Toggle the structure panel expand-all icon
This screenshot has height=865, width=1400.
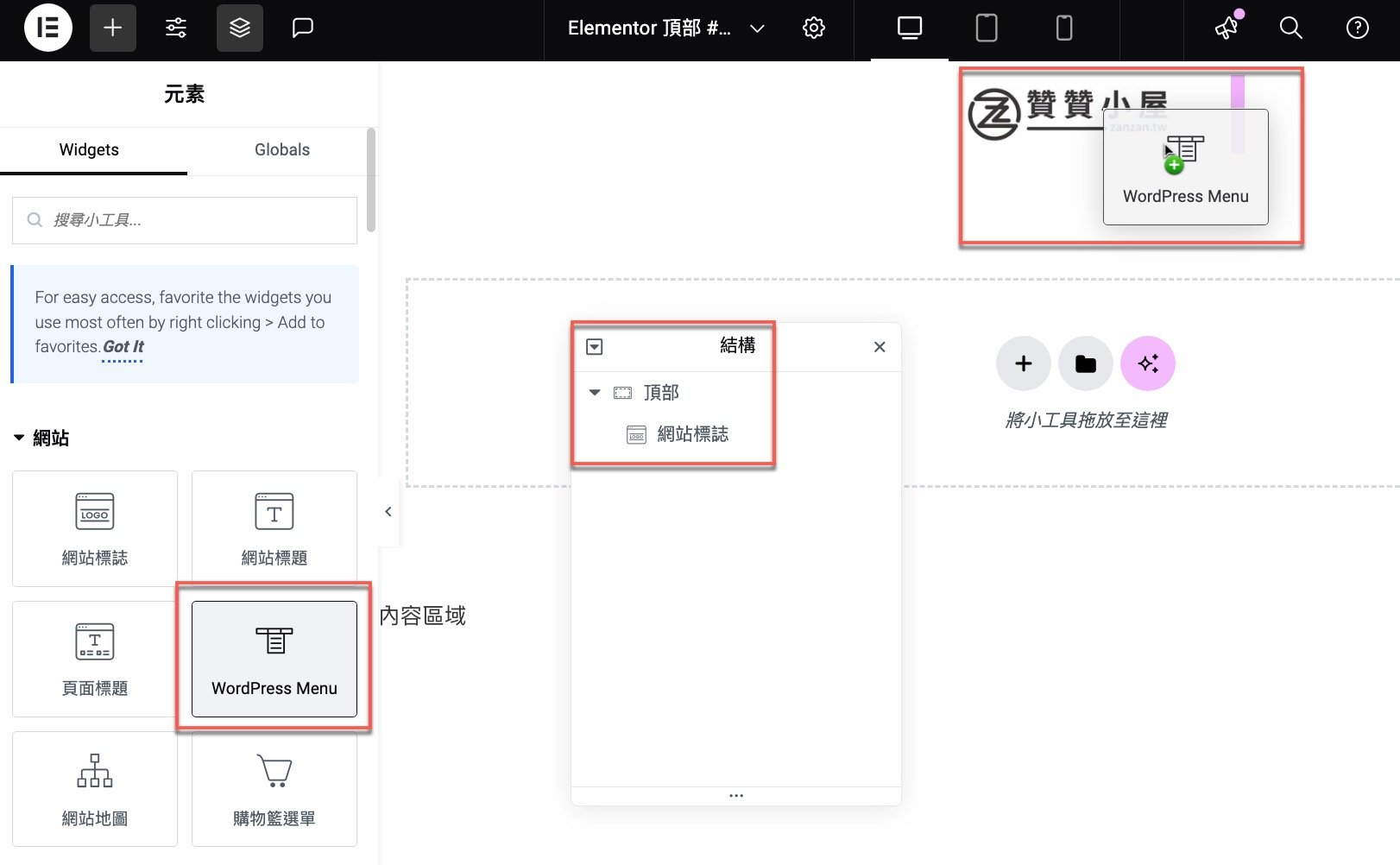coord(595,347)
